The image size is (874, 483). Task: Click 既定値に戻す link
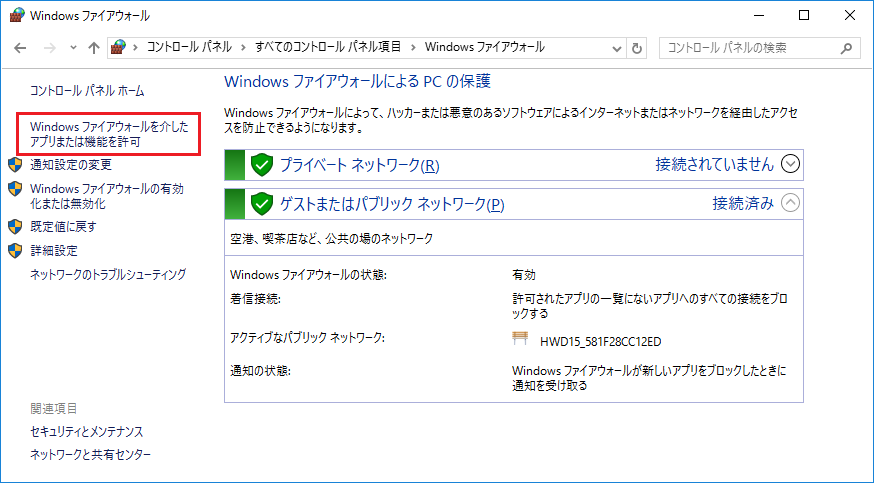[63, 227]
